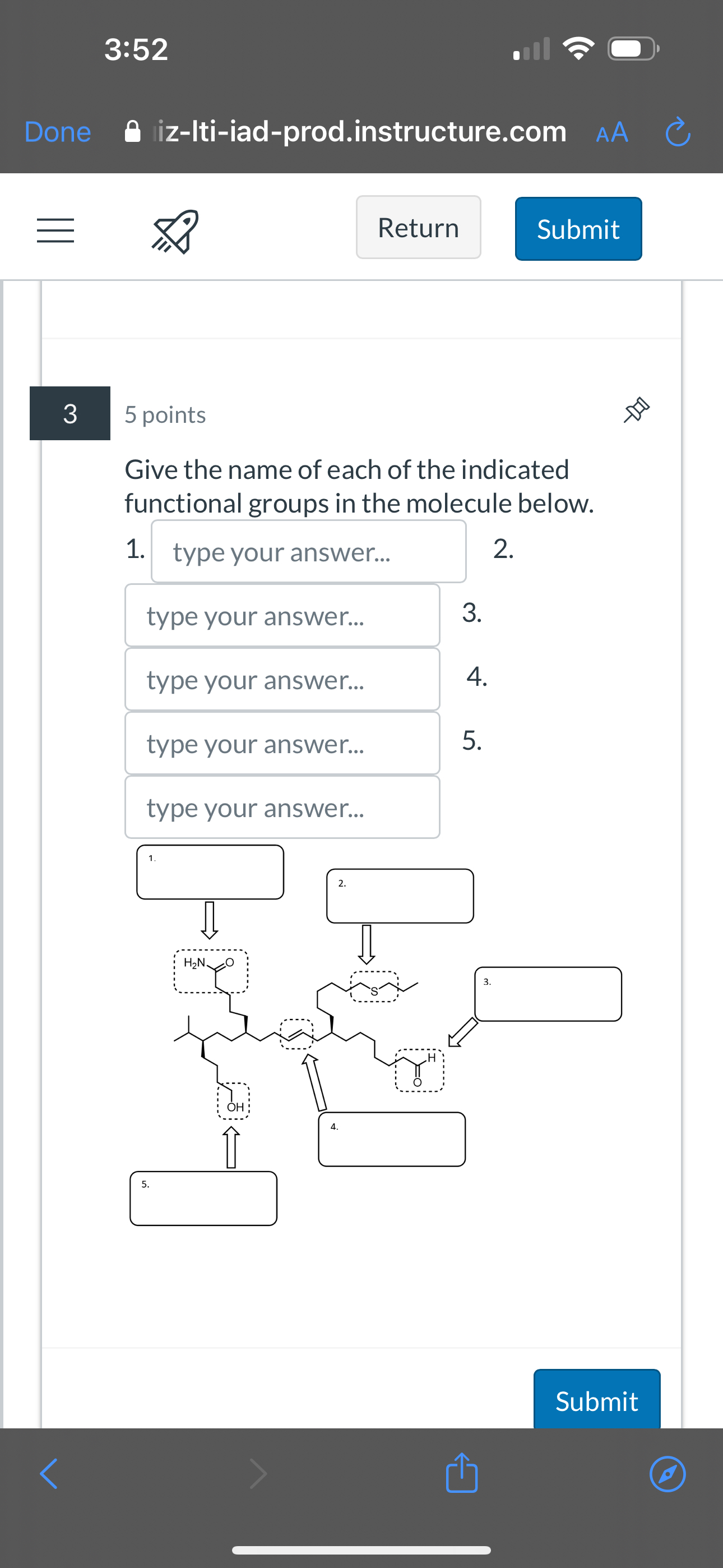Tap answer box 3 near the aldehyde arrow
Image resolution: width=723 pixels, height=1568 pixels.
[548, 993]
